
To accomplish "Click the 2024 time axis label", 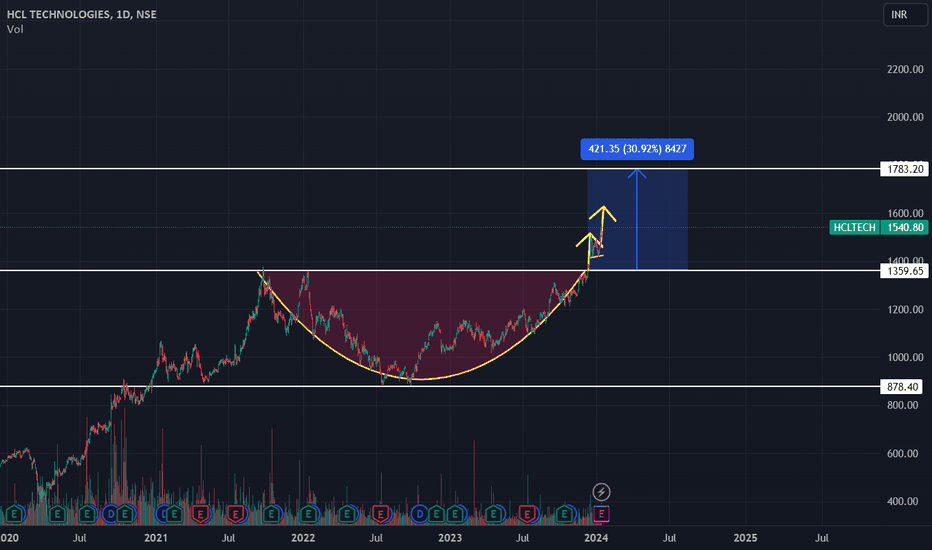I will click(x=596, y=538).
